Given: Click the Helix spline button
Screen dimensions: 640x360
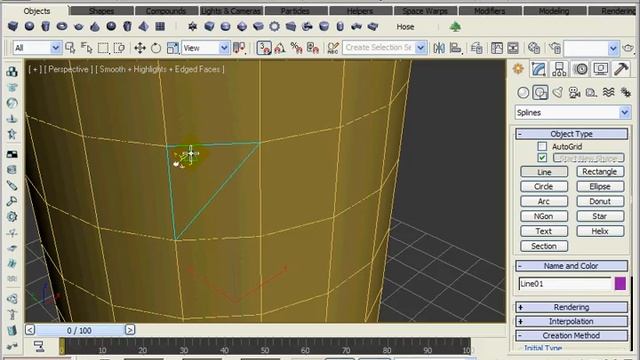Looking at the screenshot, I should [600, 231].
